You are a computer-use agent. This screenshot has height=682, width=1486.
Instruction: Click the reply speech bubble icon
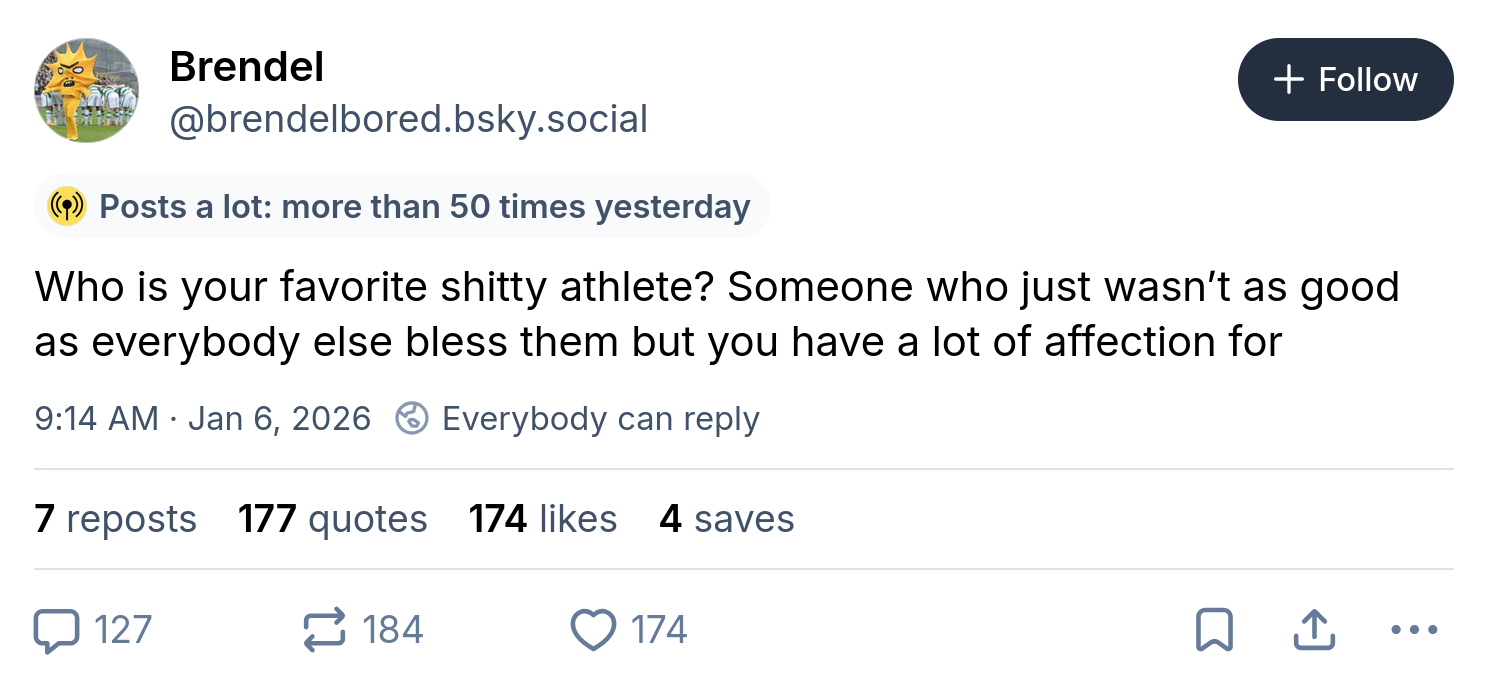[x=56, y=630]
